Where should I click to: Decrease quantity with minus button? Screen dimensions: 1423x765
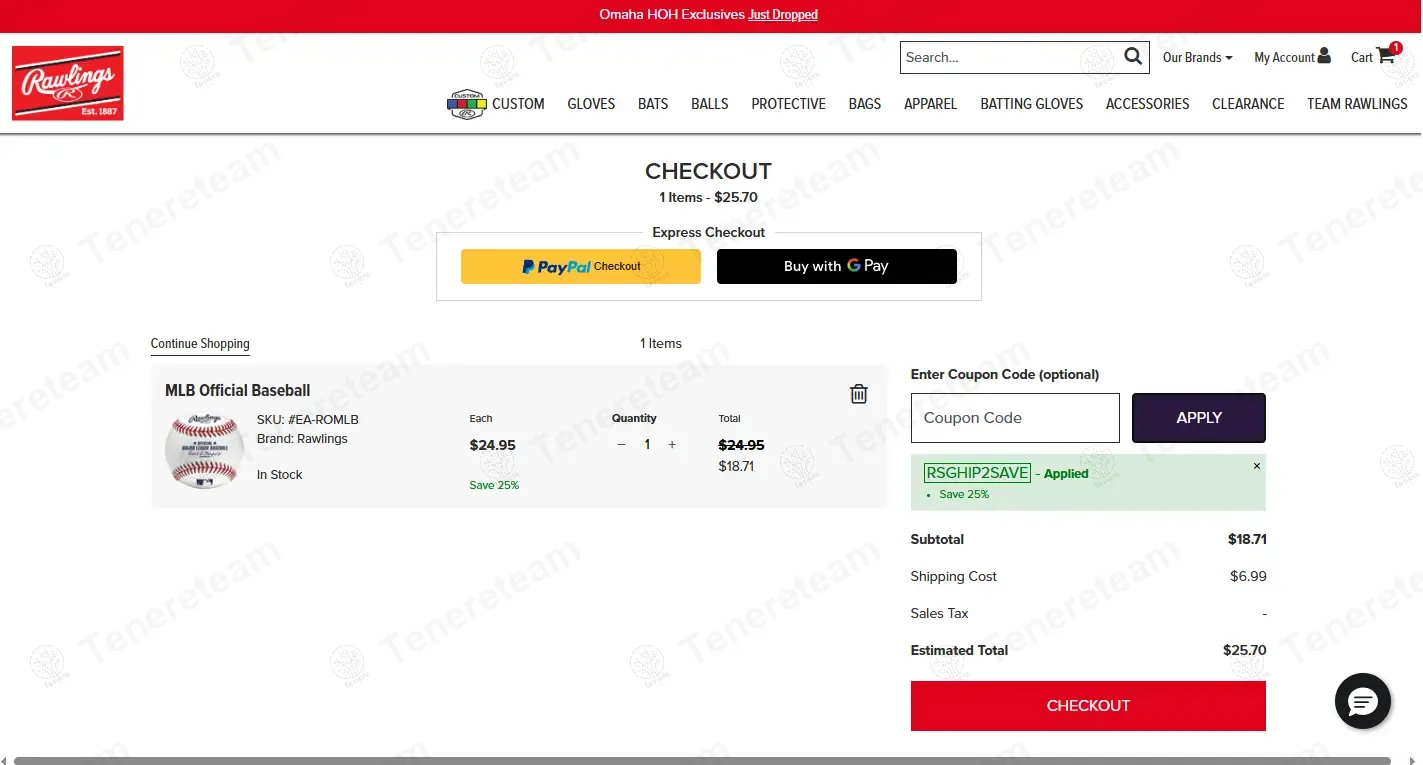click(621, 445)
